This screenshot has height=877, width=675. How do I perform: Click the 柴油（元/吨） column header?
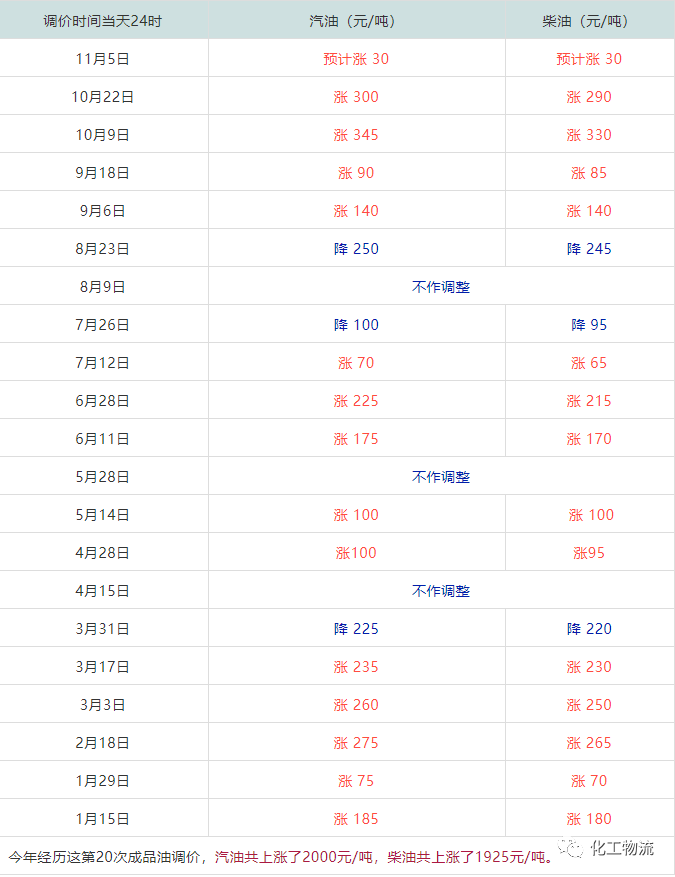point(589,21)
